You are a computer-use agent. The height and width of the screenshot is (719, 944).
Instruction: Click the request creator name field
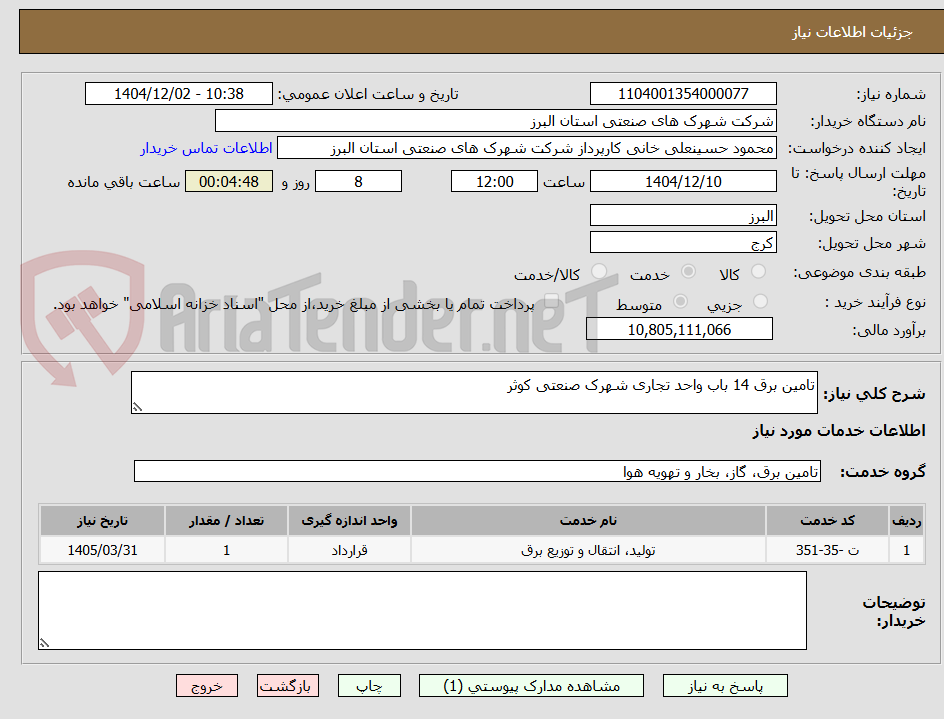[x=527, y=148]
